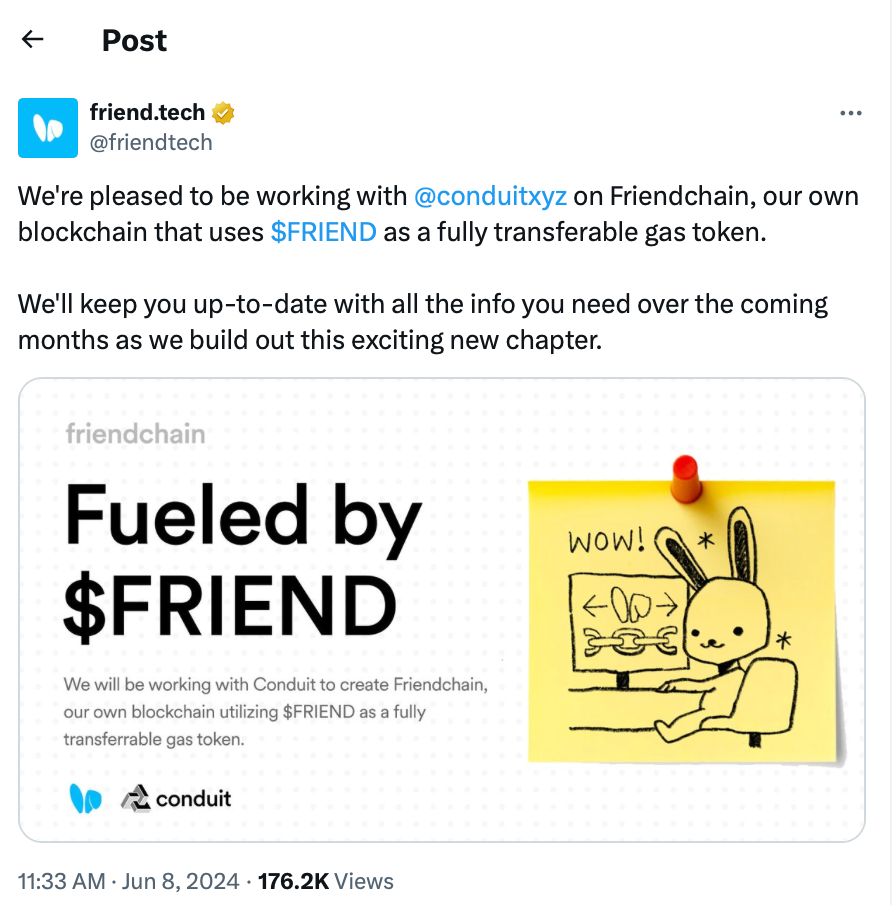The height and width of the screenshot is (905, 895).
Task: Click the red pushpin on the sticky note
Action: [x=686, y=478]
